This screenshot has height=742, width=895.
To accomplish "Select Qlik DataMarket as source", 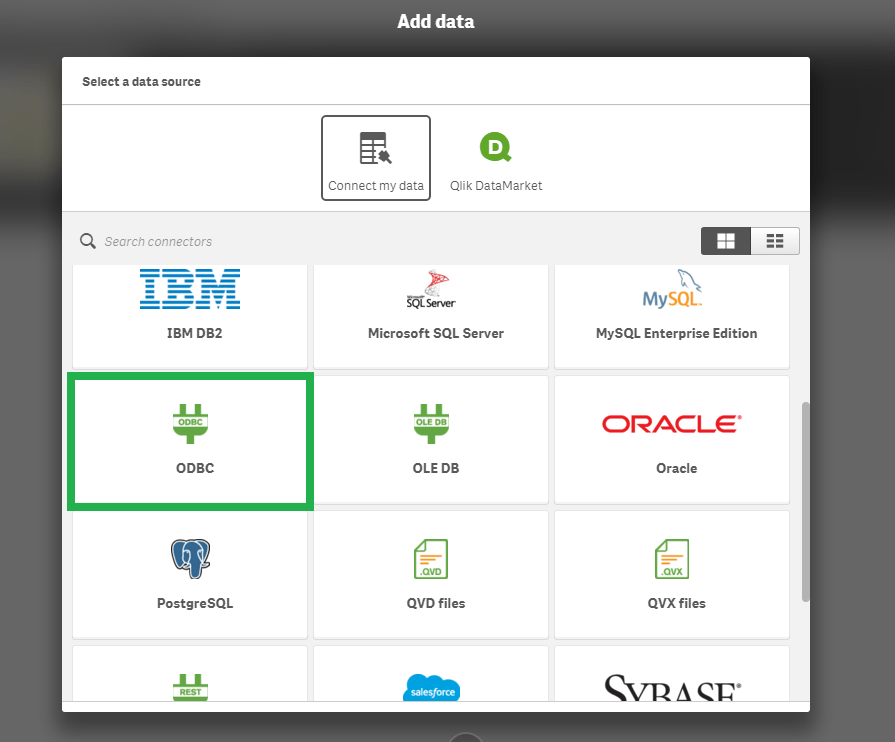I will (x=496, y=158).
